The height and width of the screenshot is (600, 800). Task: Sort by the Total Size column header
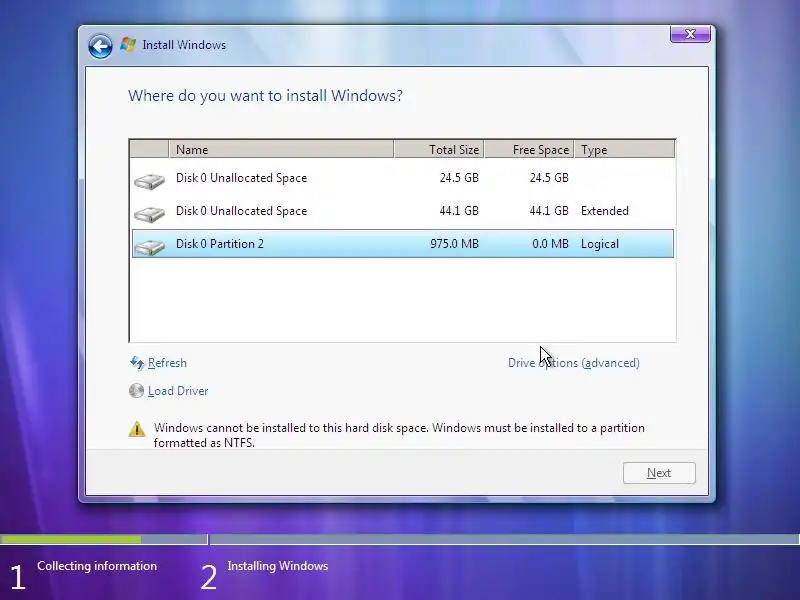439,149
